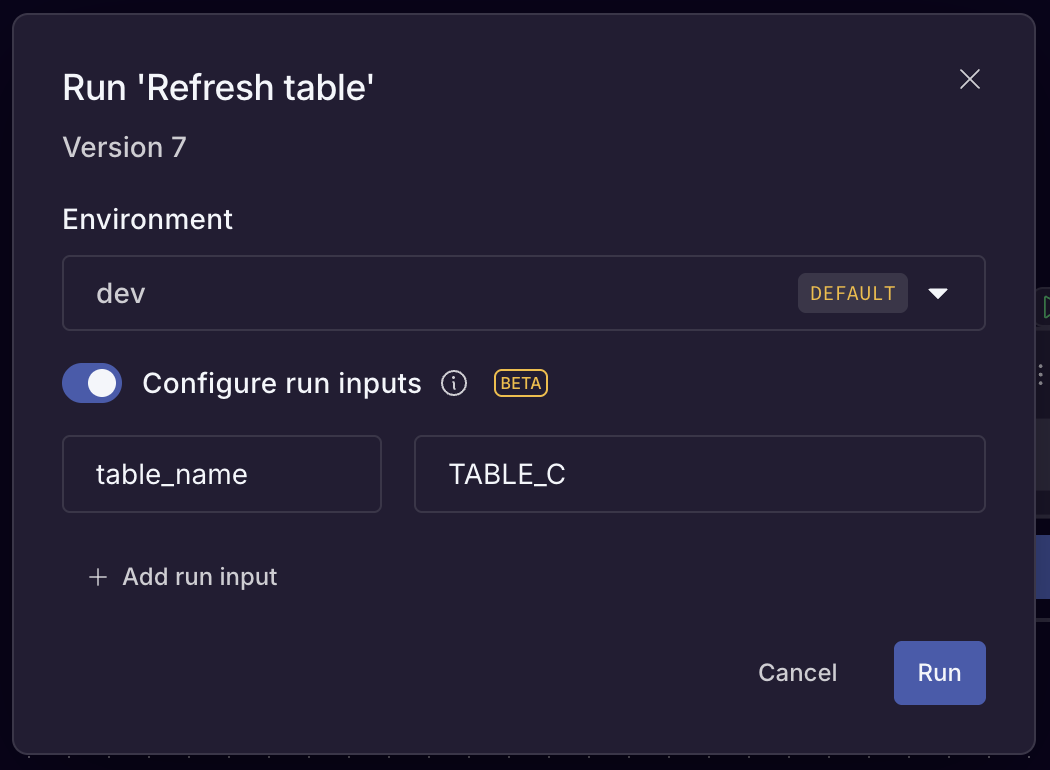Open the dev environment selector
The height and width of the screenshot is (770, 1050).
click(450, 293)
